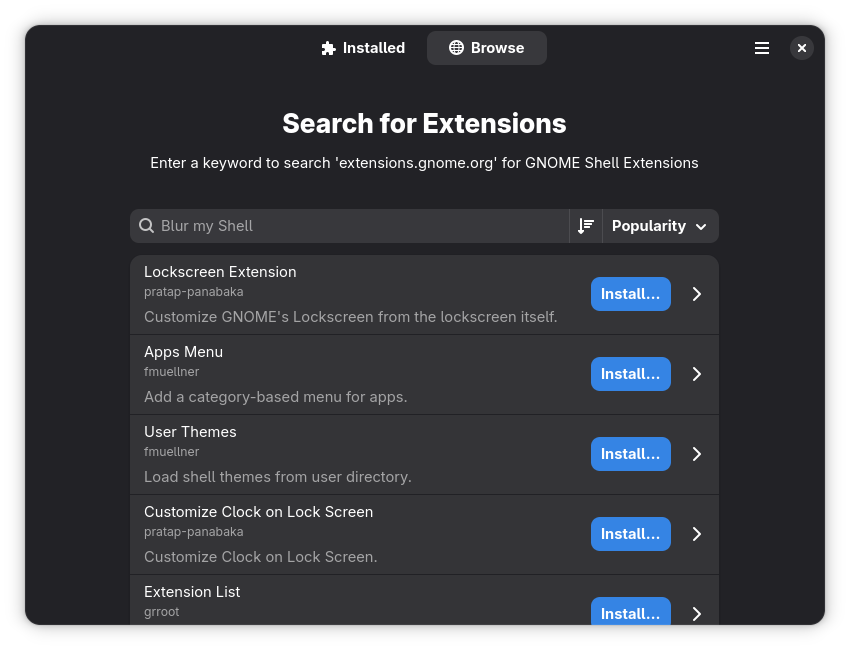Click the sort order icon

pos(586,226)
